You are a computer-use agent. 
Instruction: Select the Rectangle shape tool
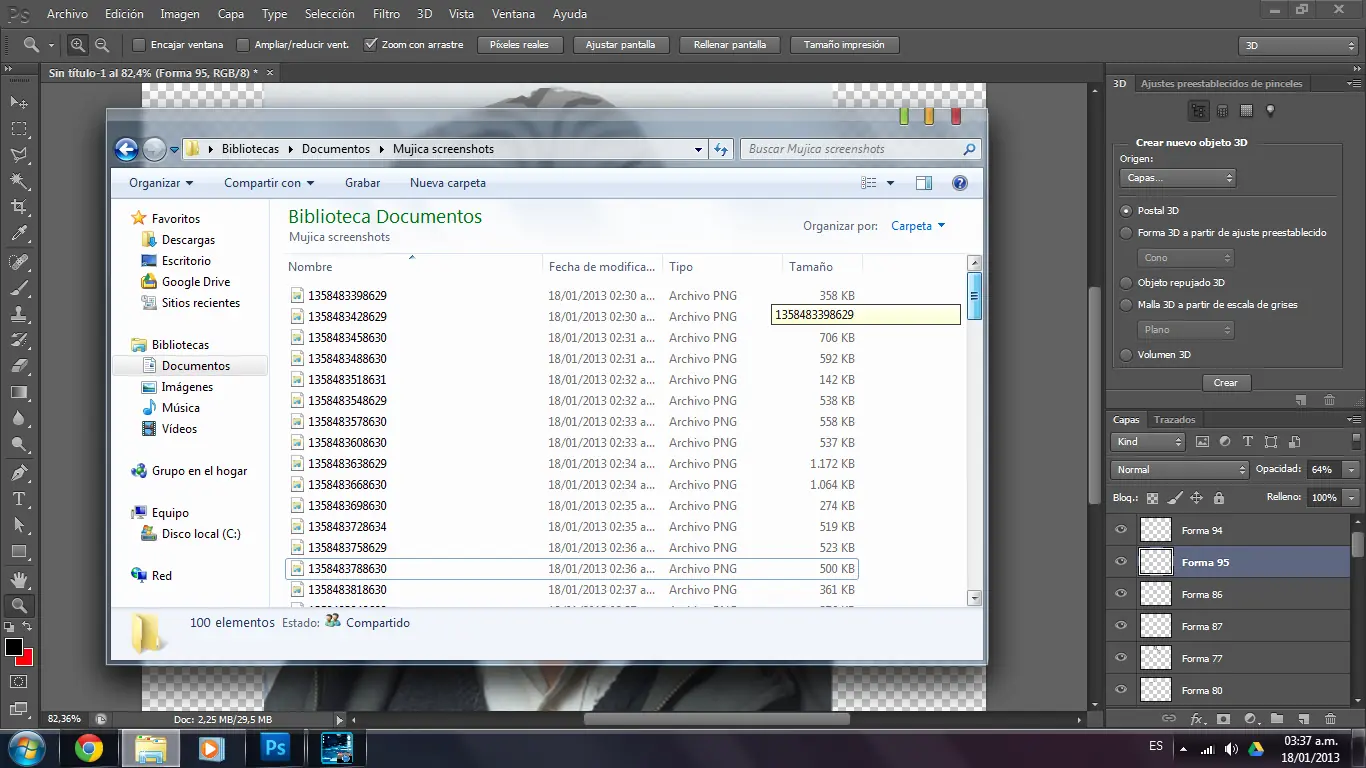tap(19, 551)
